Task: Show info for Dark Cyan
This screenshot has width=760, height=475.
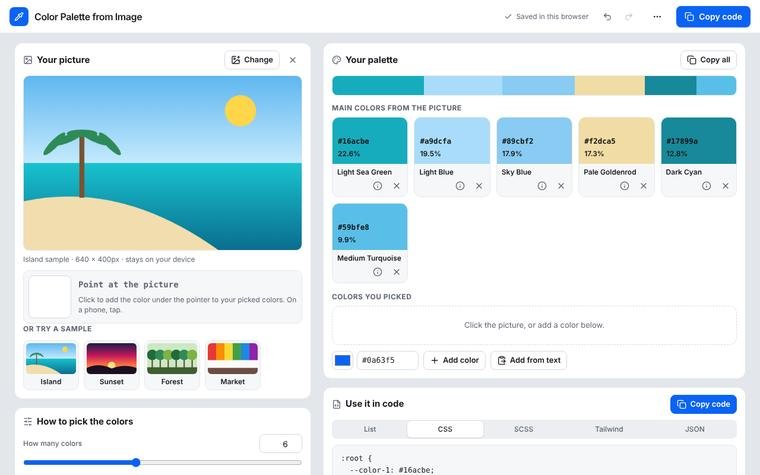Action: pyautogui.click(x=706, y=186)
